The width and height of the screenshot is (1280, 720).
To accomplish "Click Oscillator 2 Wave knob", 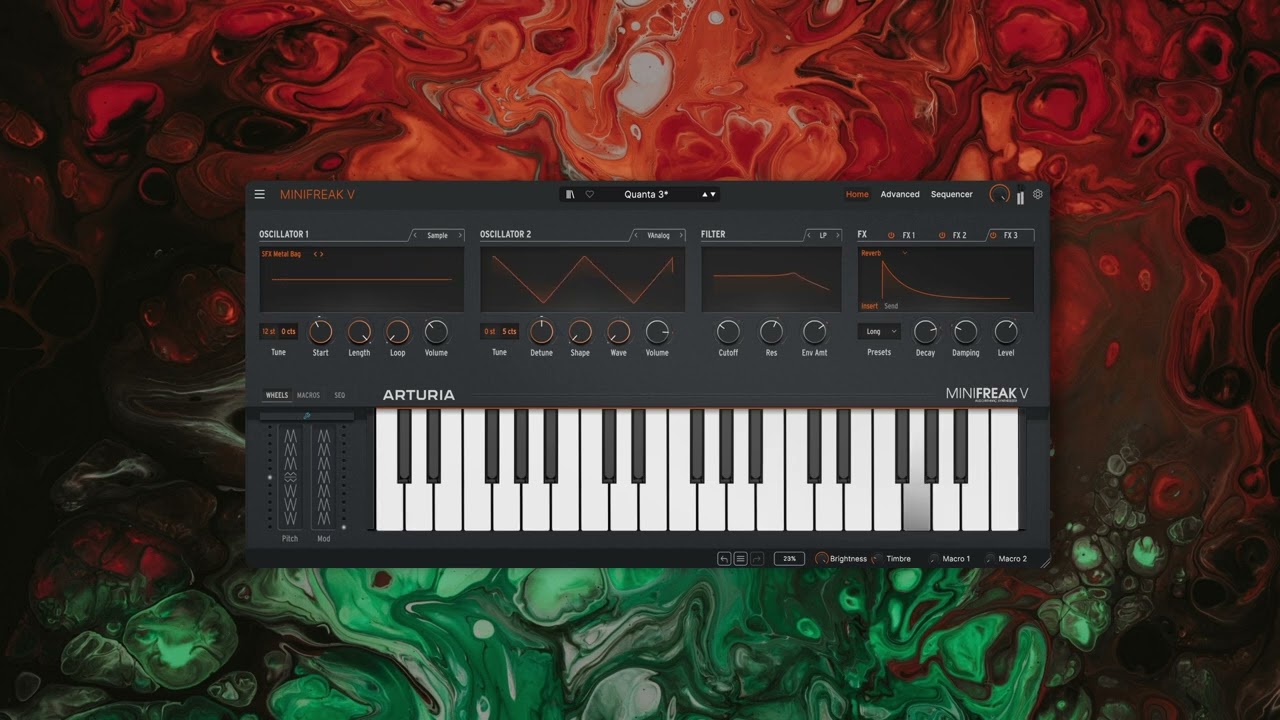I will pos(619,331).
